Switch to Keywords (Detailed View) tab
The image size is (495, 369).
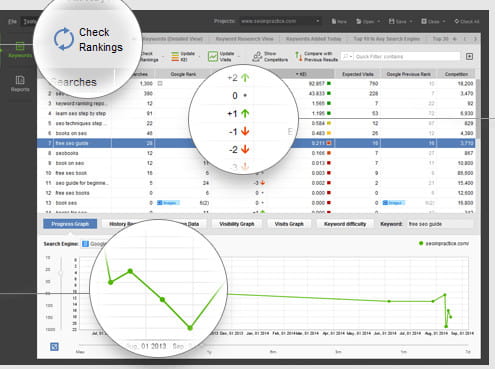point(172,39)
